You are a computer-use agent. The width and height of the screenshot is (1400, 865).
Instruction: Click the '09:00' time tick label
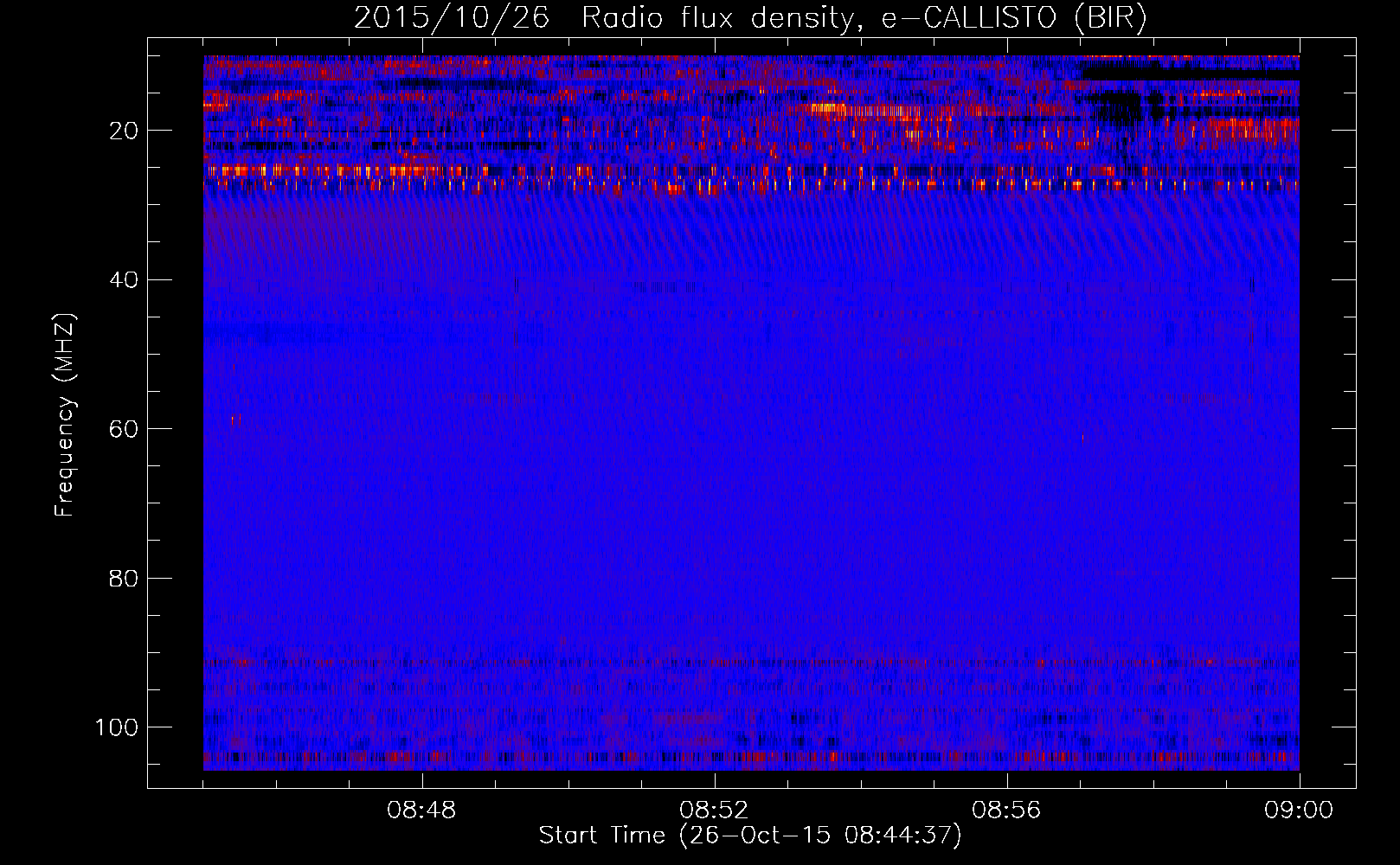point(1299,811)
